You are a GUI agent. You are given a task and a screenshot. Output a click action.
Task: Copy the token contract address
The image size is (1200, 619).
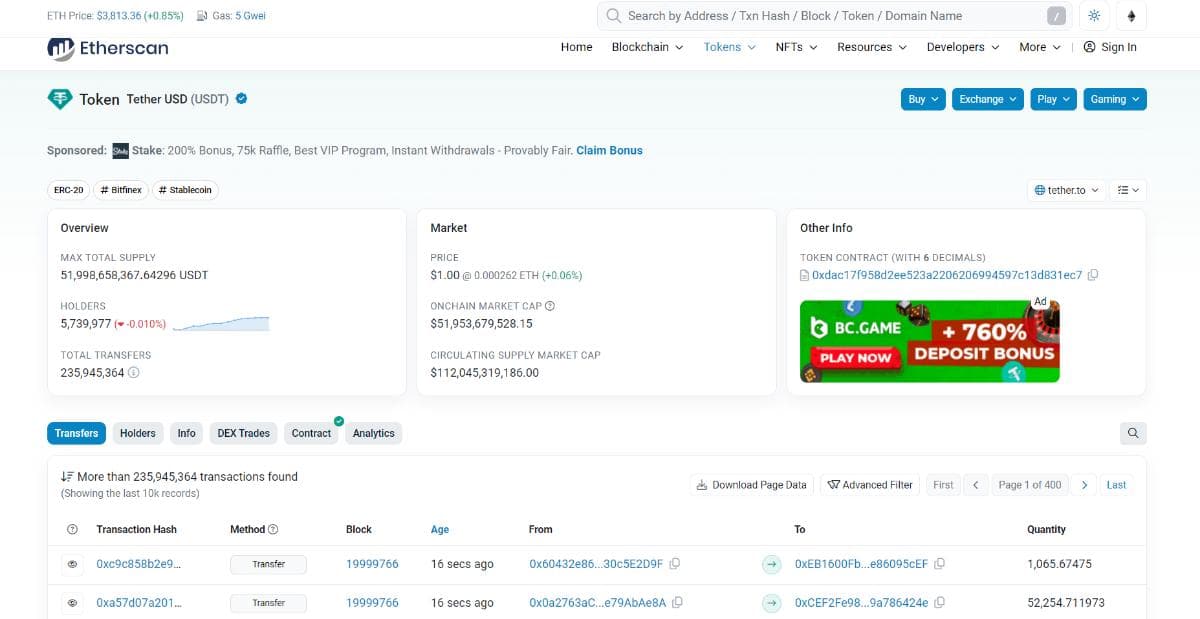point(1092,274)
